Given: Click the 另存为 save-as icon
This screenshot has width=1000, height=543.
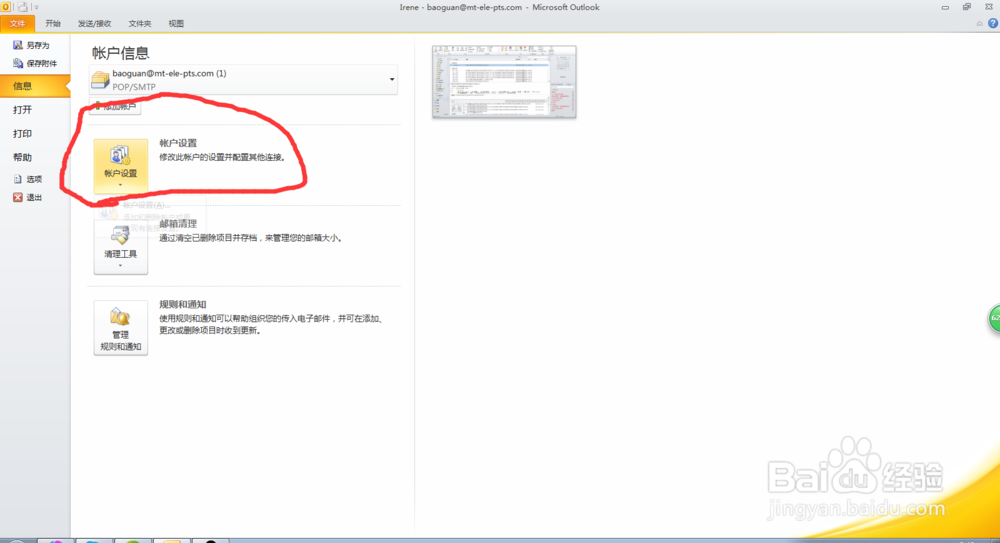Looking at the screenshot, I should click(x=18, y=45).
